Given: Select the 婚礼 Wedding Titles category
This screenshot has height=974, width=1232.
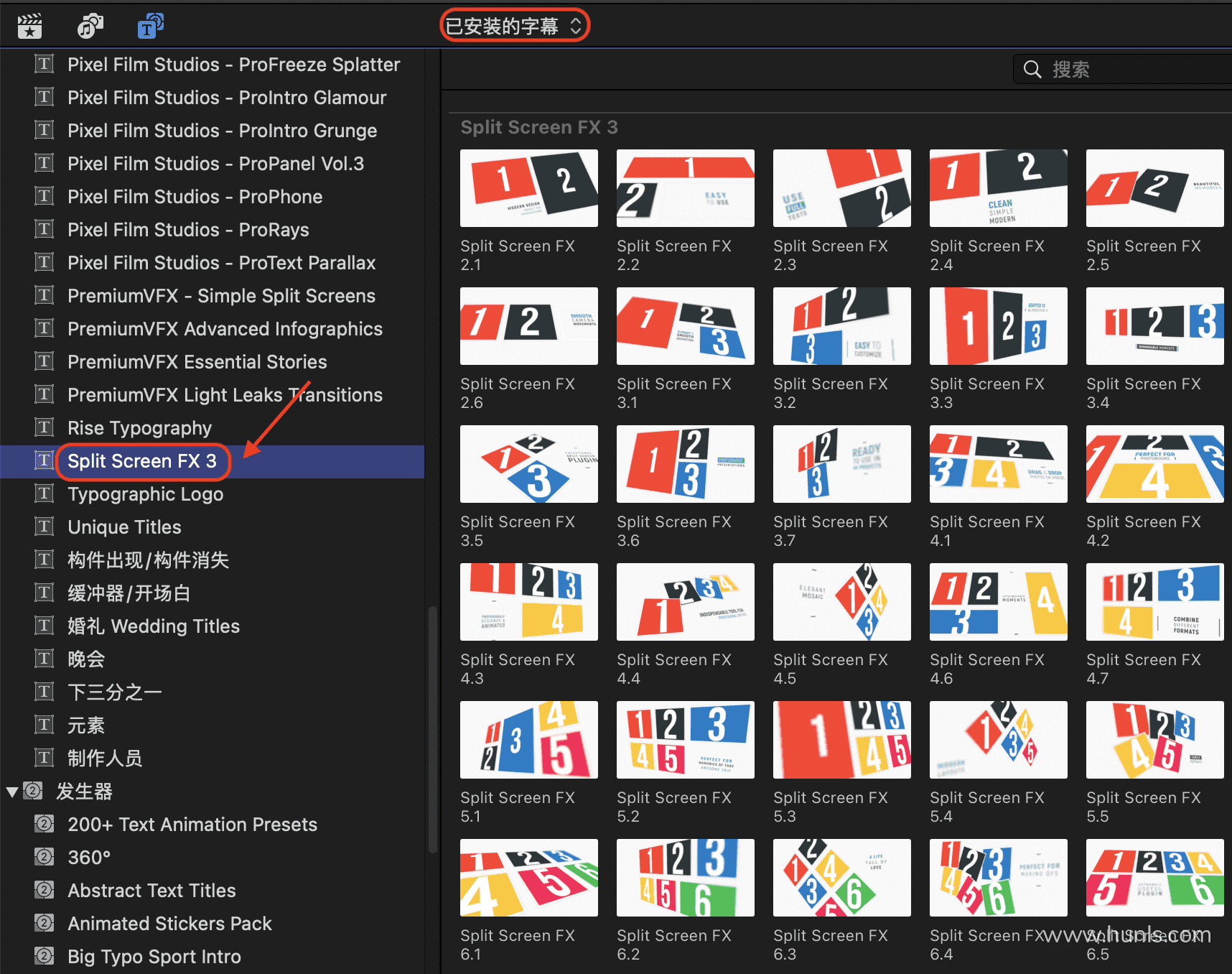Looking at the screenshot, I should click(154, 626).
